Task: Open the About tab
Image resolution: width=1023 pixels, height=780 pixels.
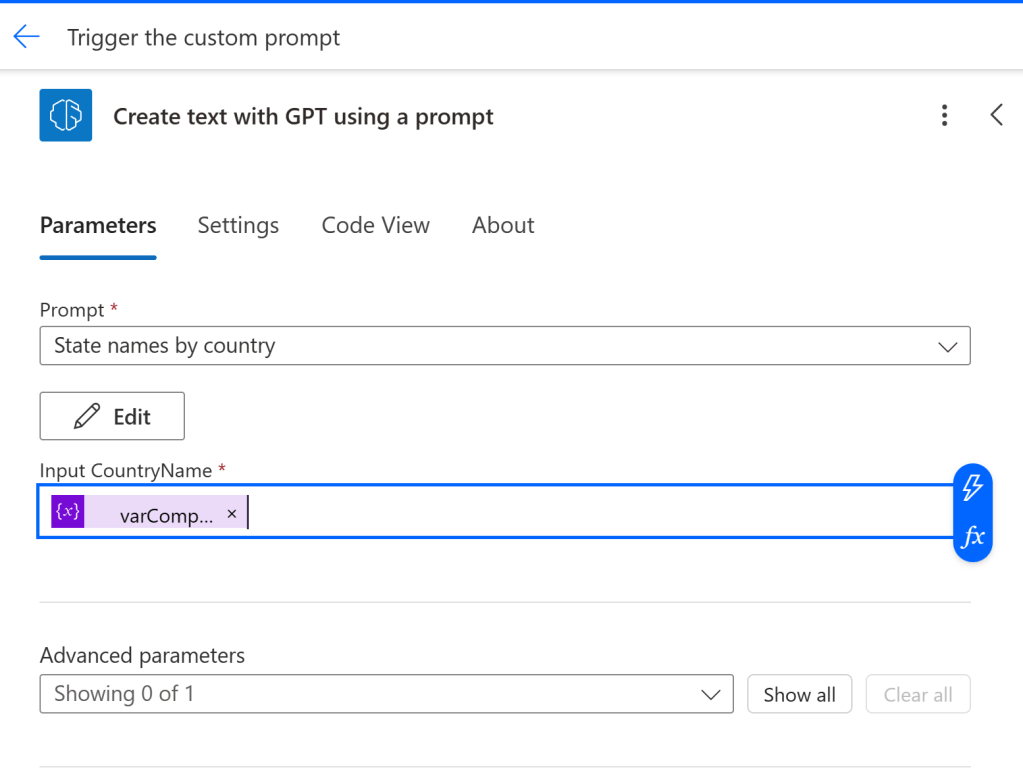Action: click(x=503, y=226)
